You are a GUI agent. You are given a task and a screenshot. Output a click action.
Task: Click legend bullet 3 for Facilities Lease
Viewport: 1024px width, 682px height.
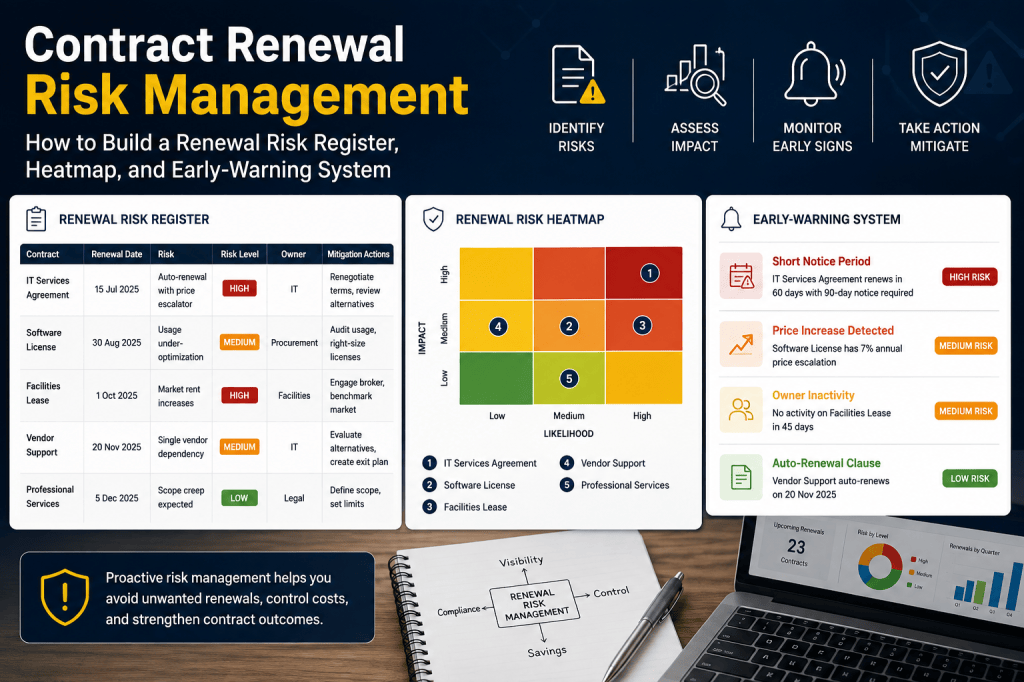point(429,506)
